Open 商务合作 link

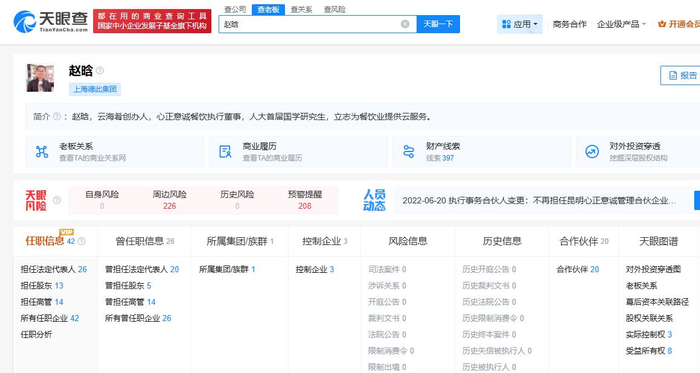click(569, 24)
